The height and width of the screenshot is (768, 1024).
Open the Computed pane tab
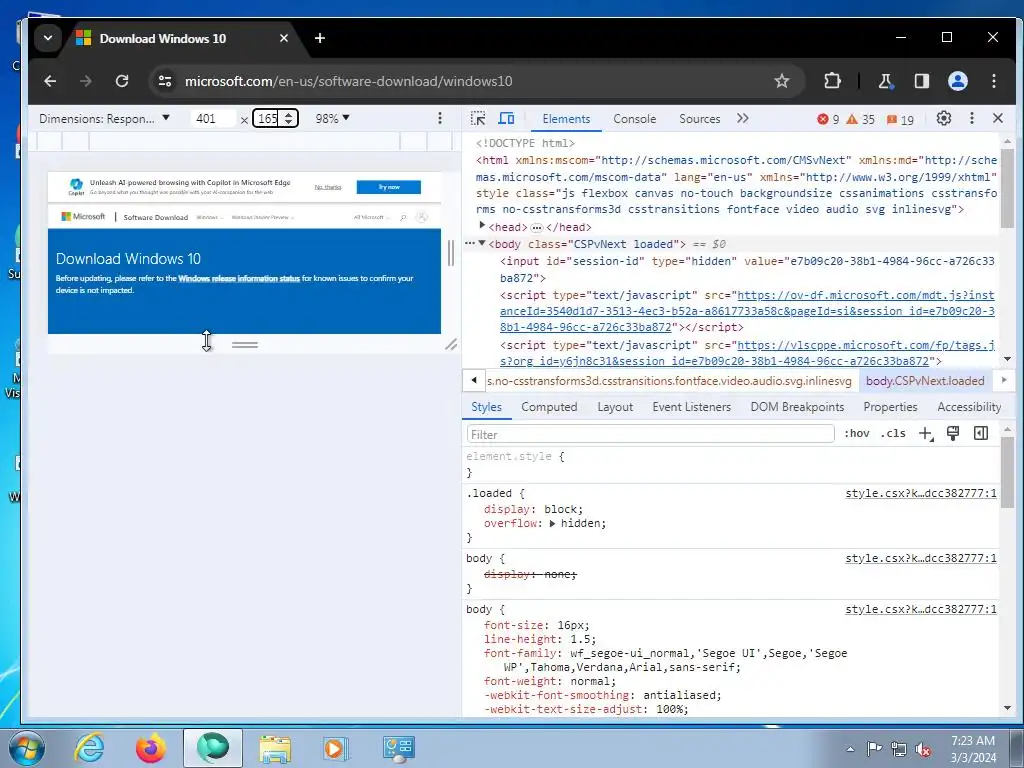point(549,407)
